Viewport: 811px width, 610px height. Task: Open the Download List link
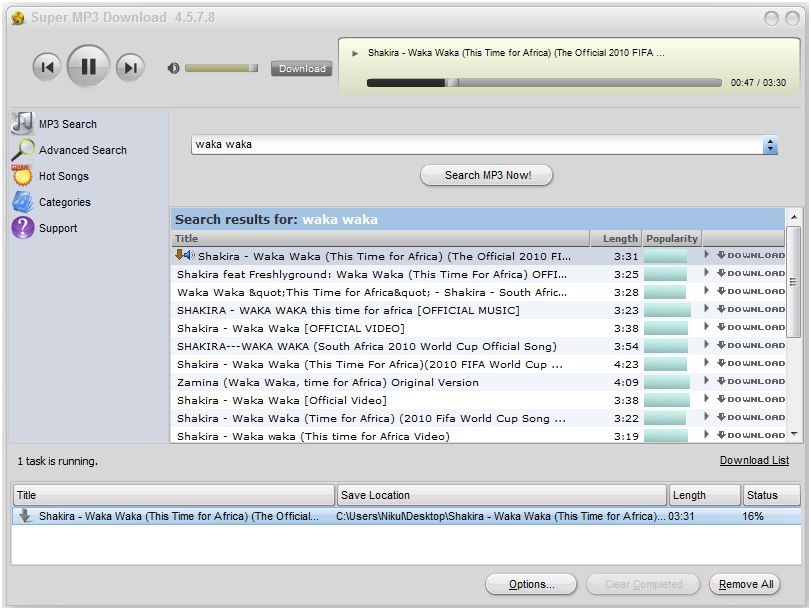click(x=754, y=460)
